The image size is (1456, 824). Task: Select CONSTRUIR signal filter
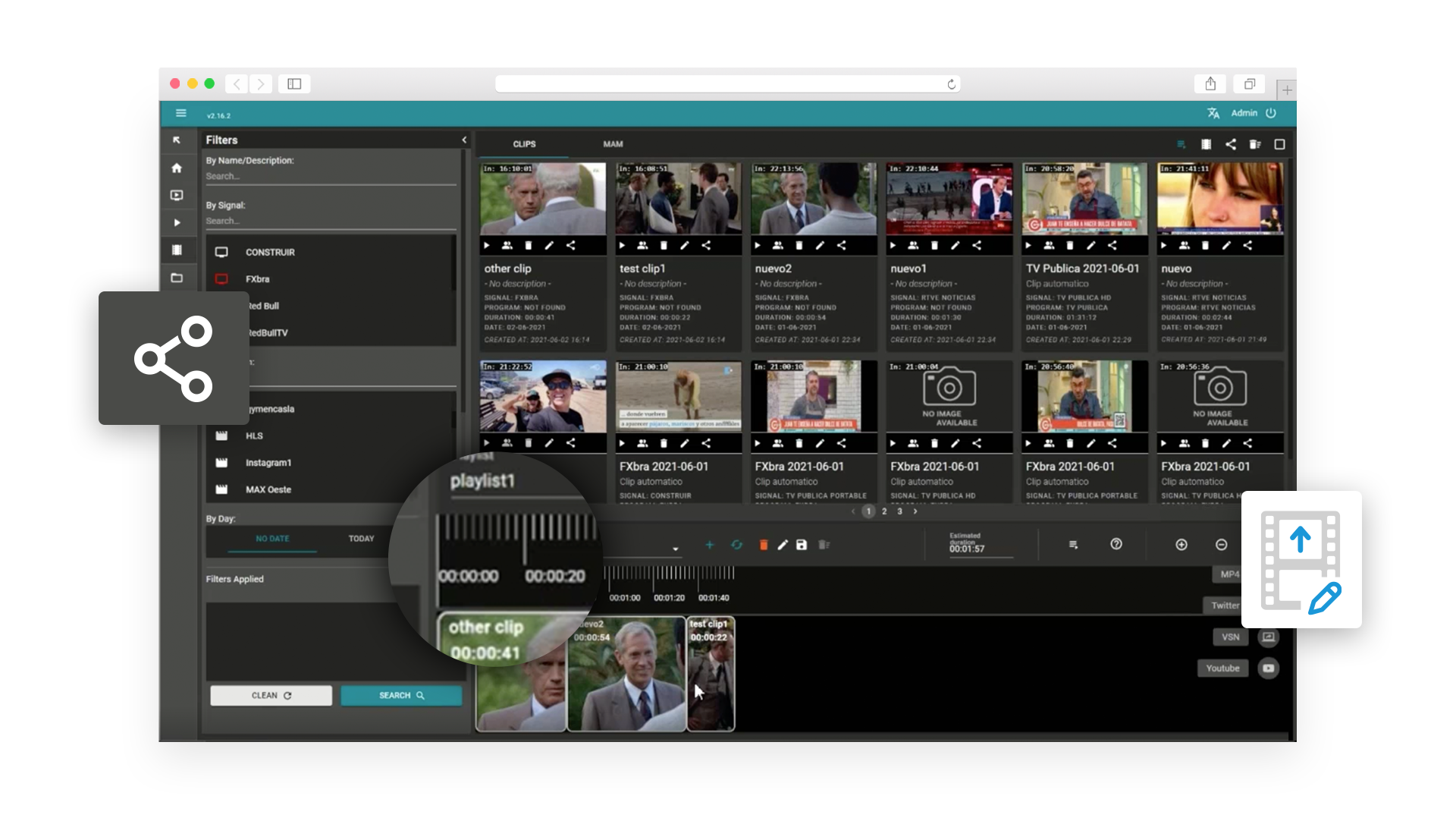coord(330,252)
